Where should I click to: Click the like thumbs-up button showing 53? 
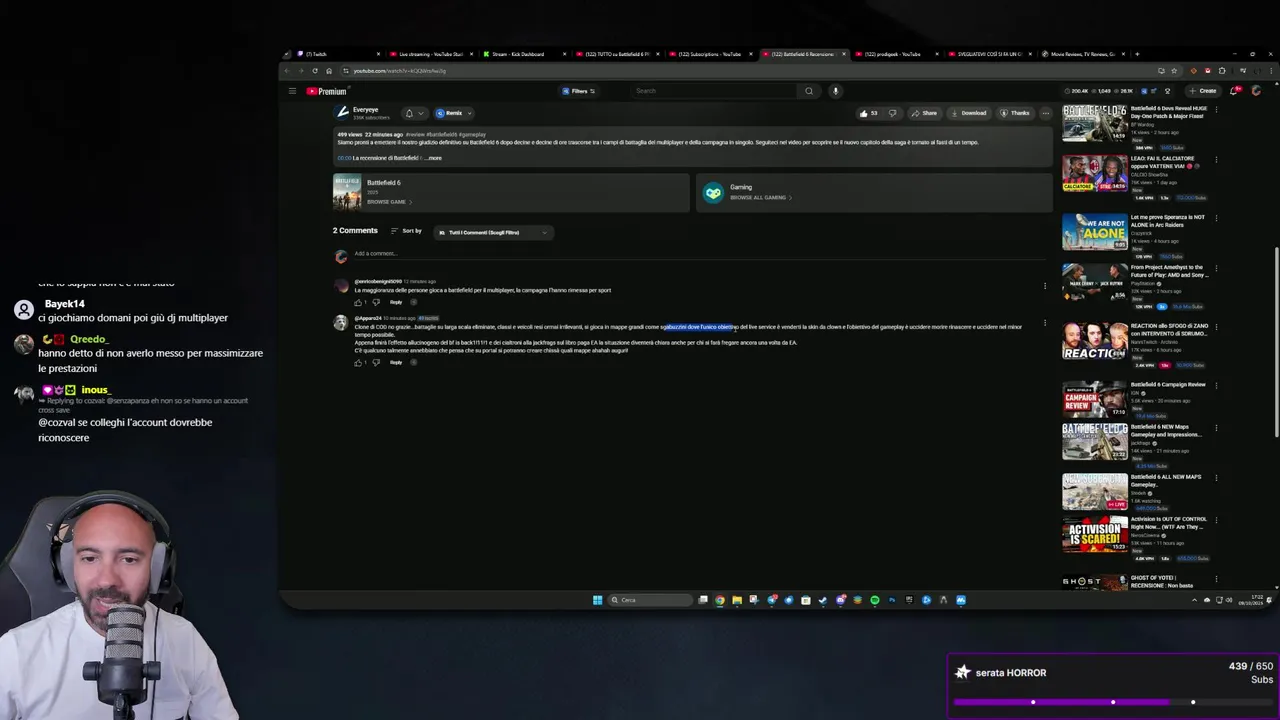tap(868, 113)
